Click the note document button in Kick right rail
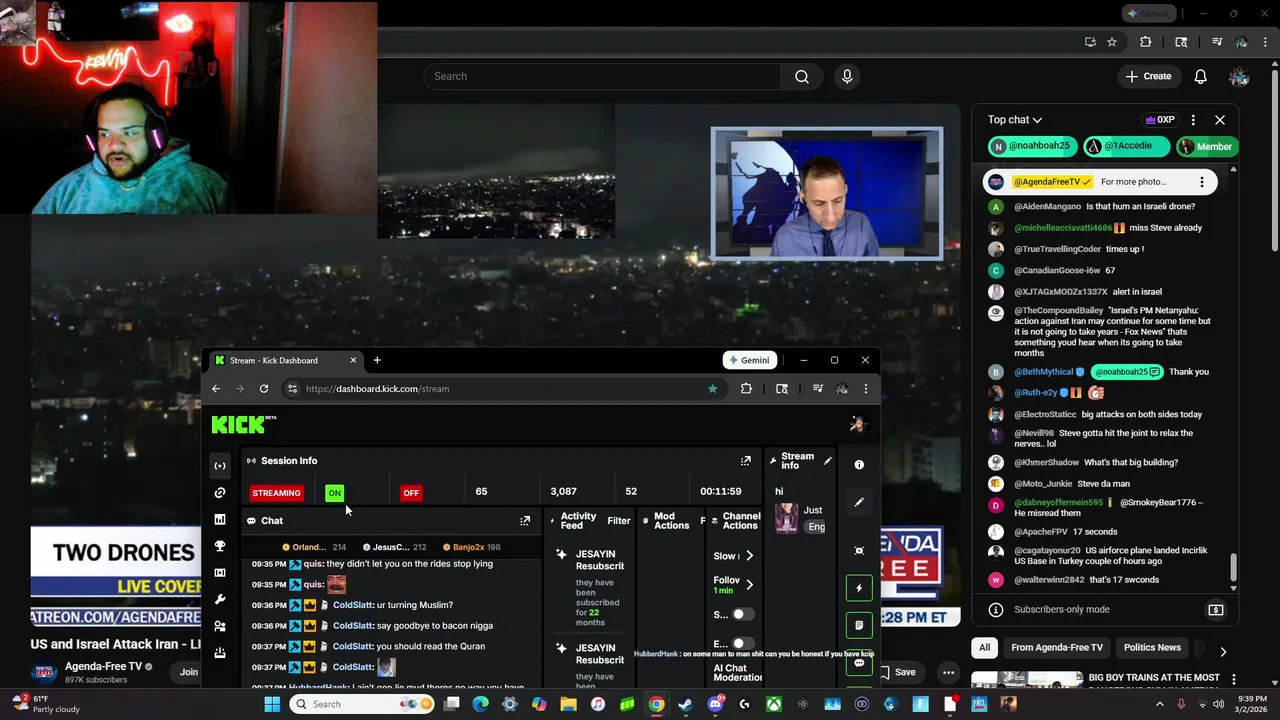The width and height of the screenshot is (1280, 720). 859,625
